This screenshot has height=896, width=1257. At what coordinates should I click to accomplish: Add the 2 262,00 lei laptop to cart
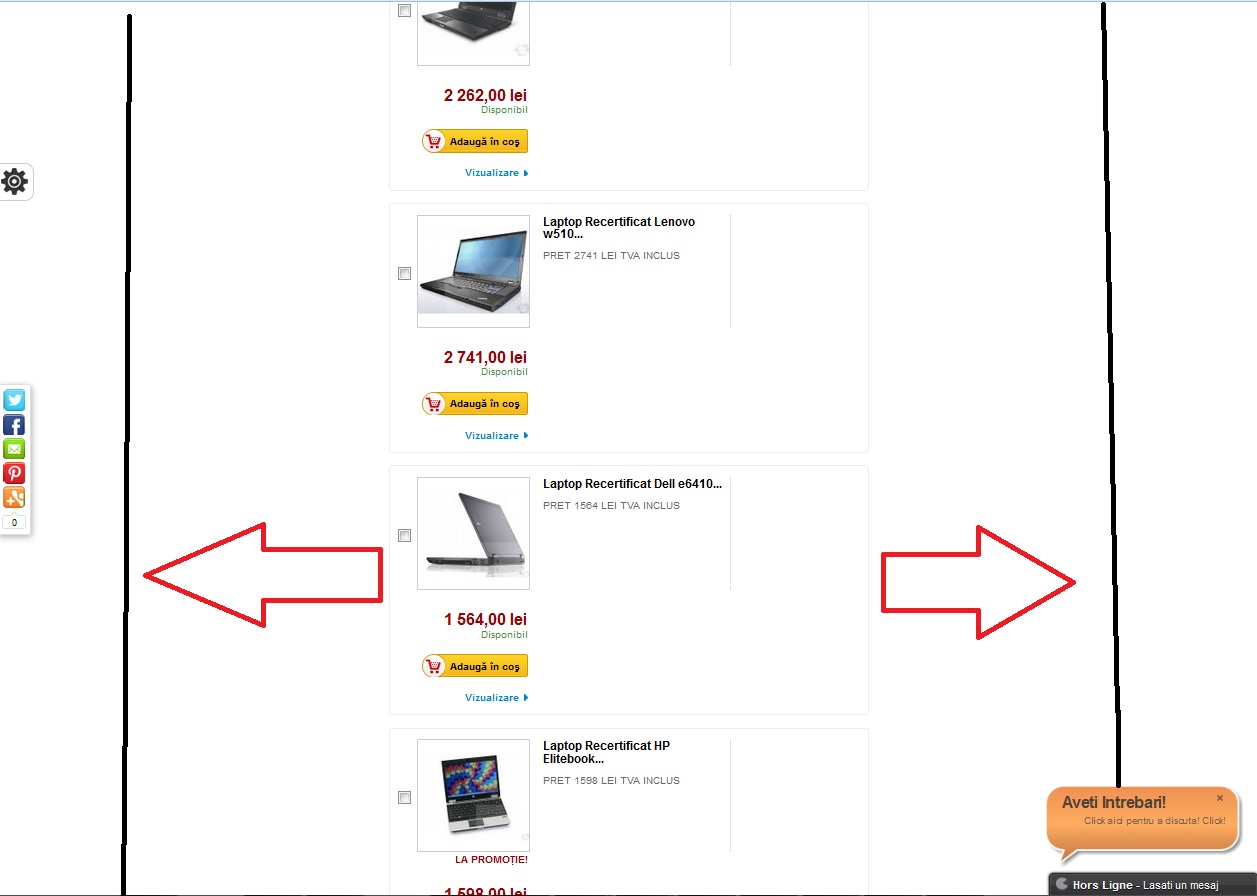click(474, 142)
